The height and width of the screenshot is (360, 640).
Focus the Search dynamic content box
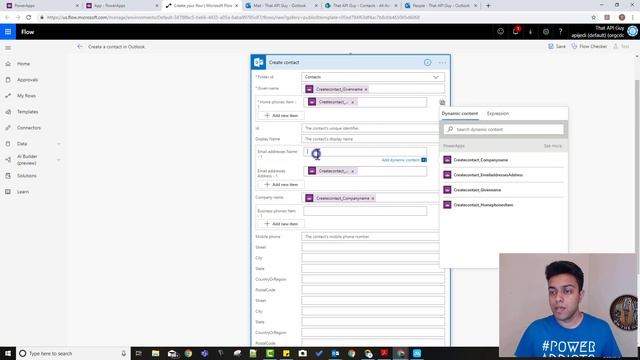pyautogui.click(x=504, y=129)
